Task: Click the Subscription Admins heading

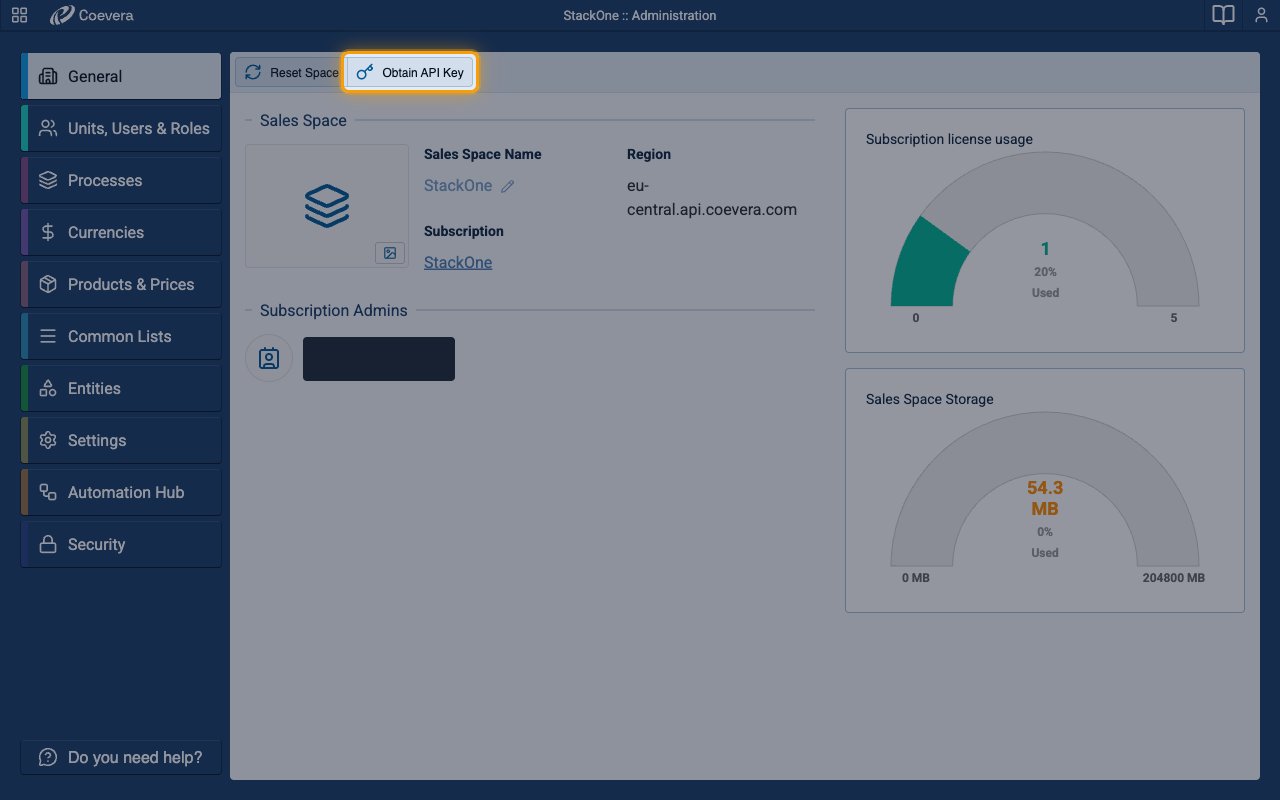Action: [334, 310]
